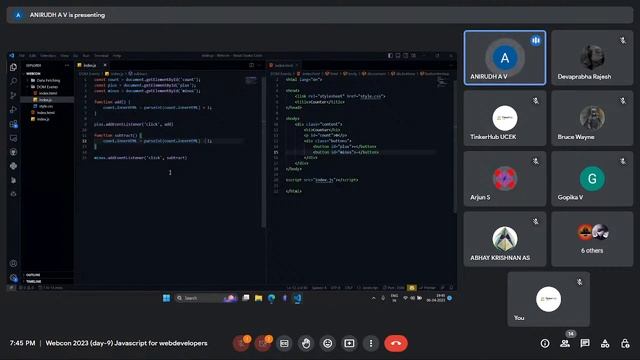Open Microsoft Edge from the shared taskbar
Viewport: 640px width, 360px height.
pyautogui.click(x=271, y=298)
